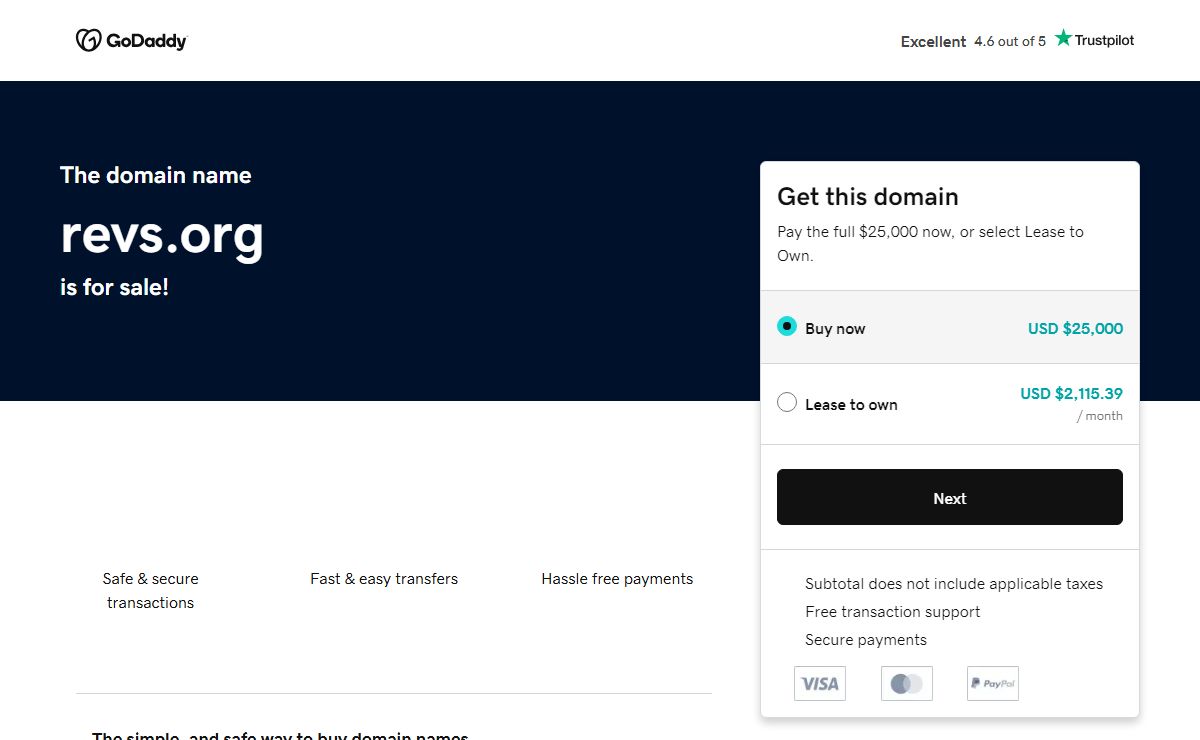Image resolution: width=1200 pixels, height=740 pixels.
Task: Click 'Pay the full $25,000 now' description
Action: (930, 243)
